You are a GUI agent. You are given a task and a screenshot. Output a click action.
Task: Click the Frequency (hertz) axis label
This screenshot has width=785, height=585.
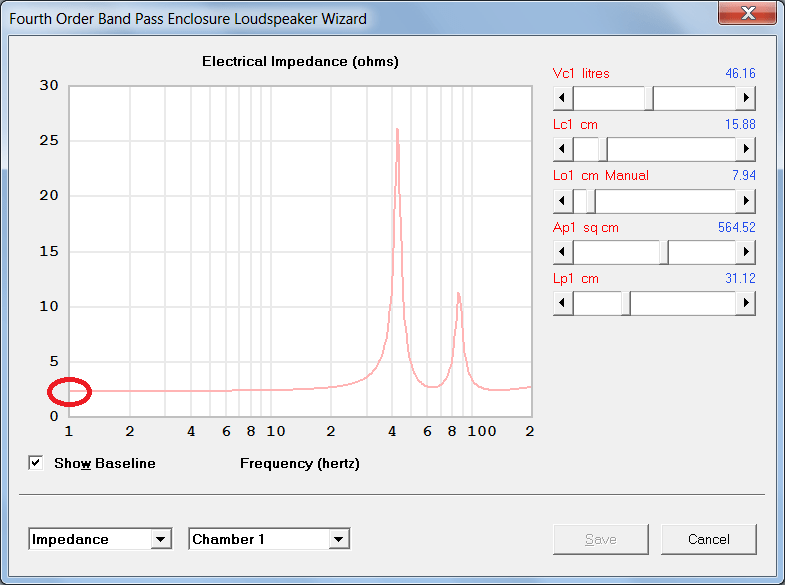(x=300, y=463)
